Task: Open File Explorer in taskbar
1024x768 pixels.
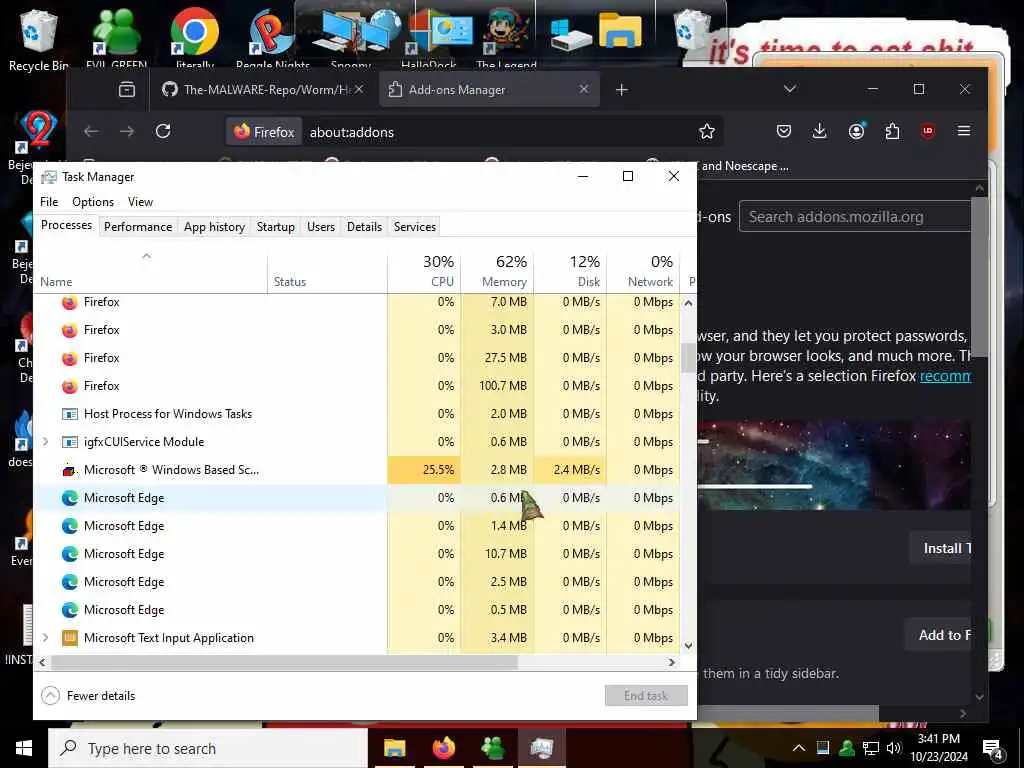Action: coord(394,748)
